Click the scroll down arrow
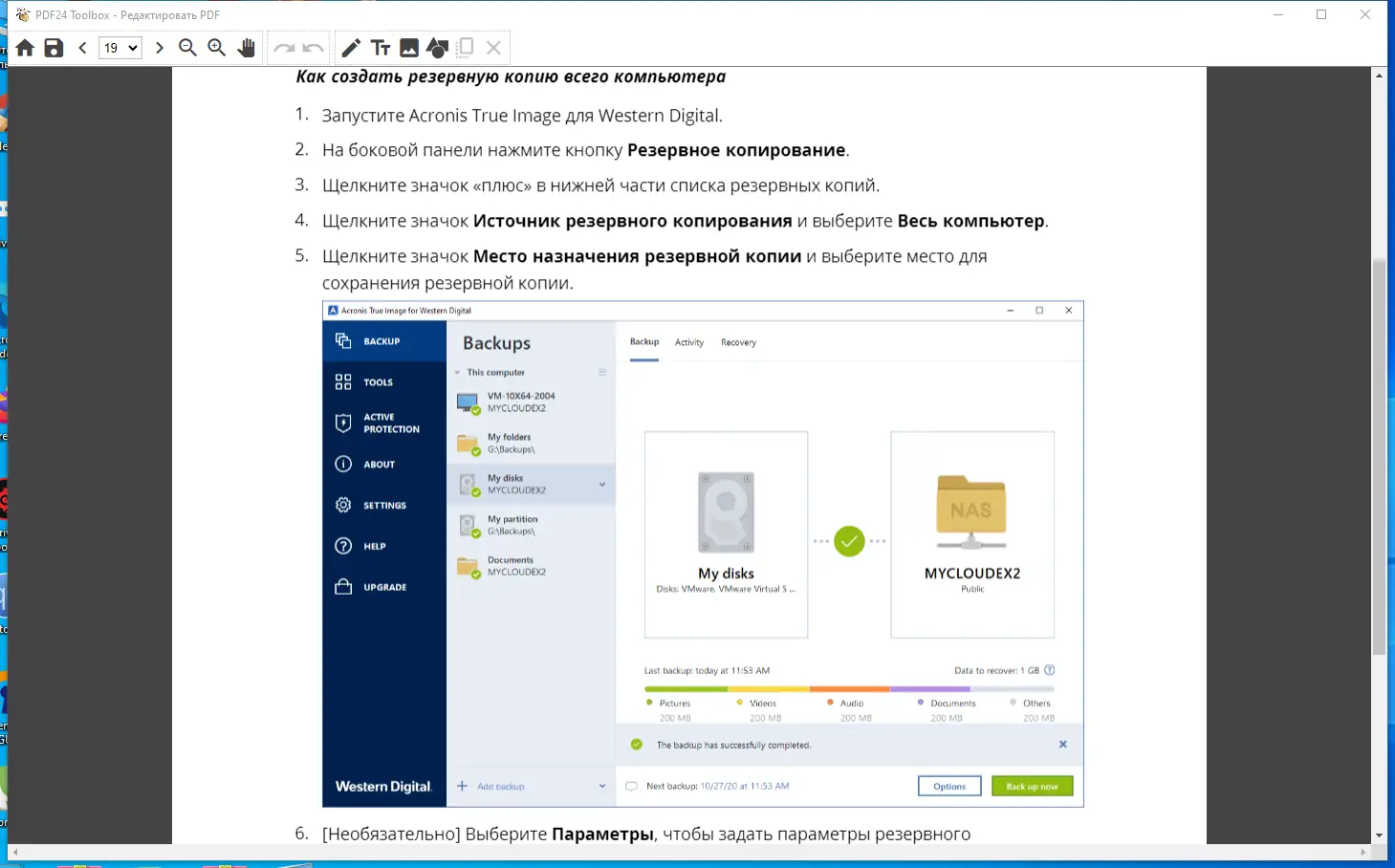Image resolution: width=1395 pixels, height=868 pixels. coord(1379,835)
